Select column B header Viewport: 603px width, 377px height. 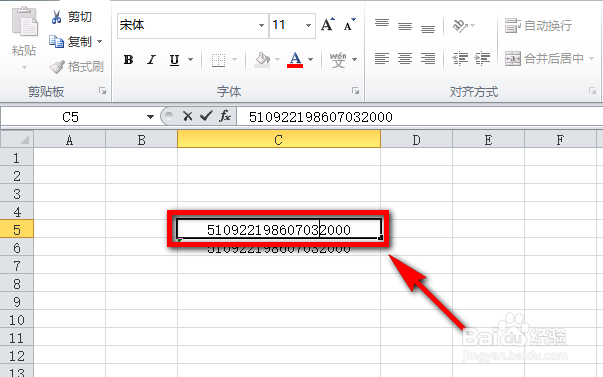click(x=142, y=140)
